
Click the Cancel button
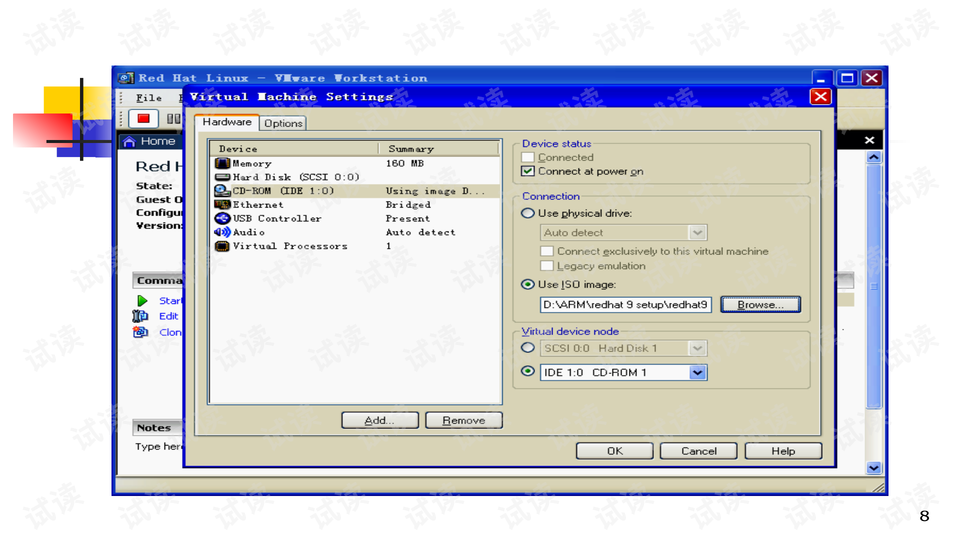[699, 451]
